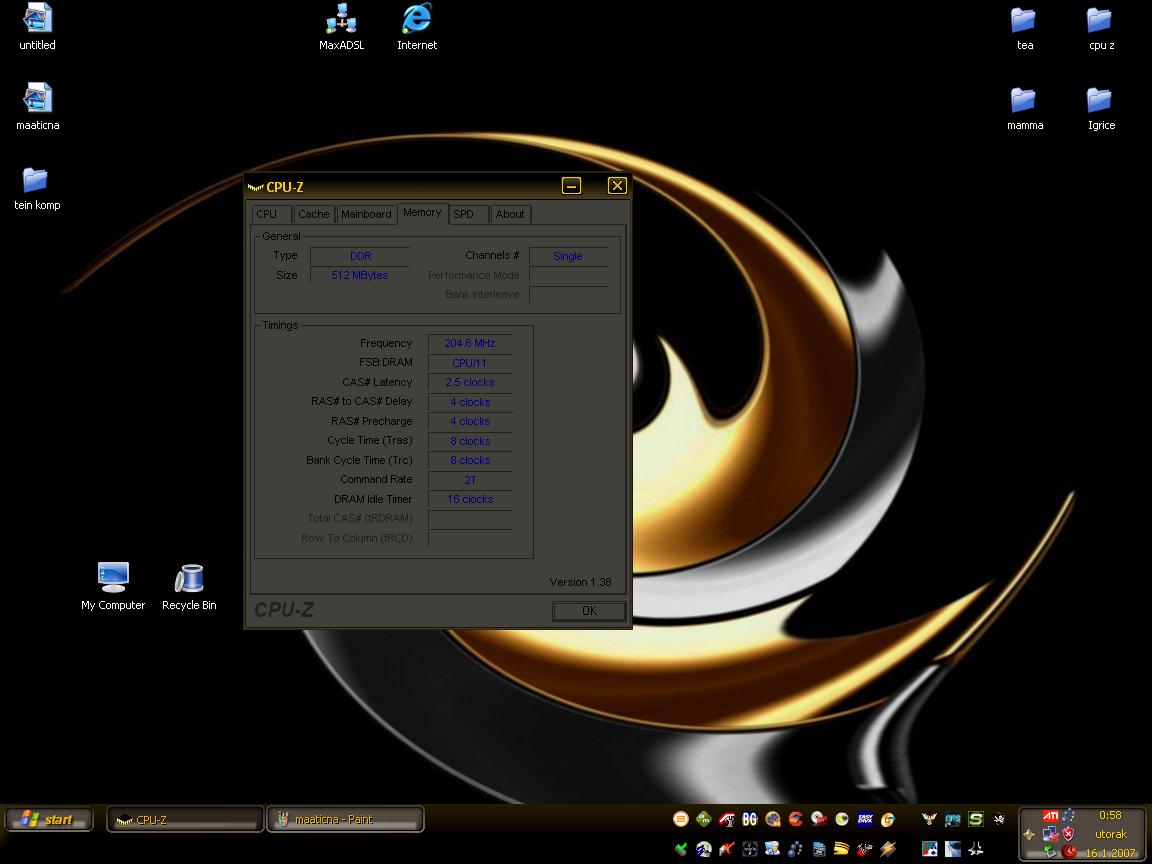Open the Recycle Bin
Image resolution: width=1152 pixels, height=864 pixels.
189,580
